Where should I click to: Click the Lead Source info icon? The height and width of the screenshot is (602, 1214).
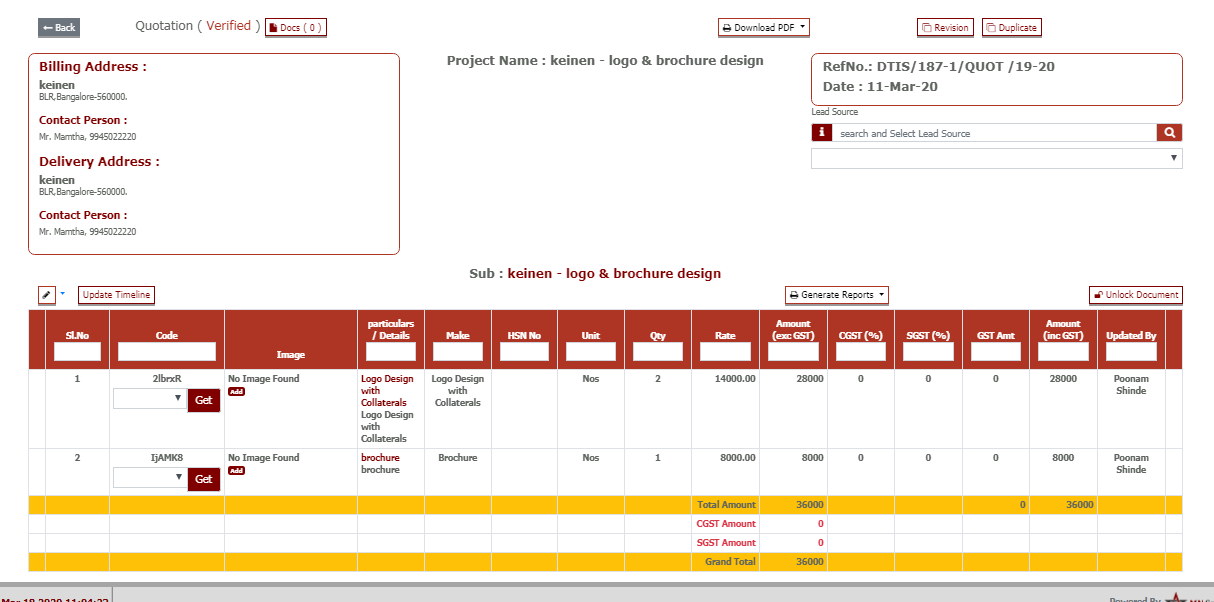coord(821,133)
